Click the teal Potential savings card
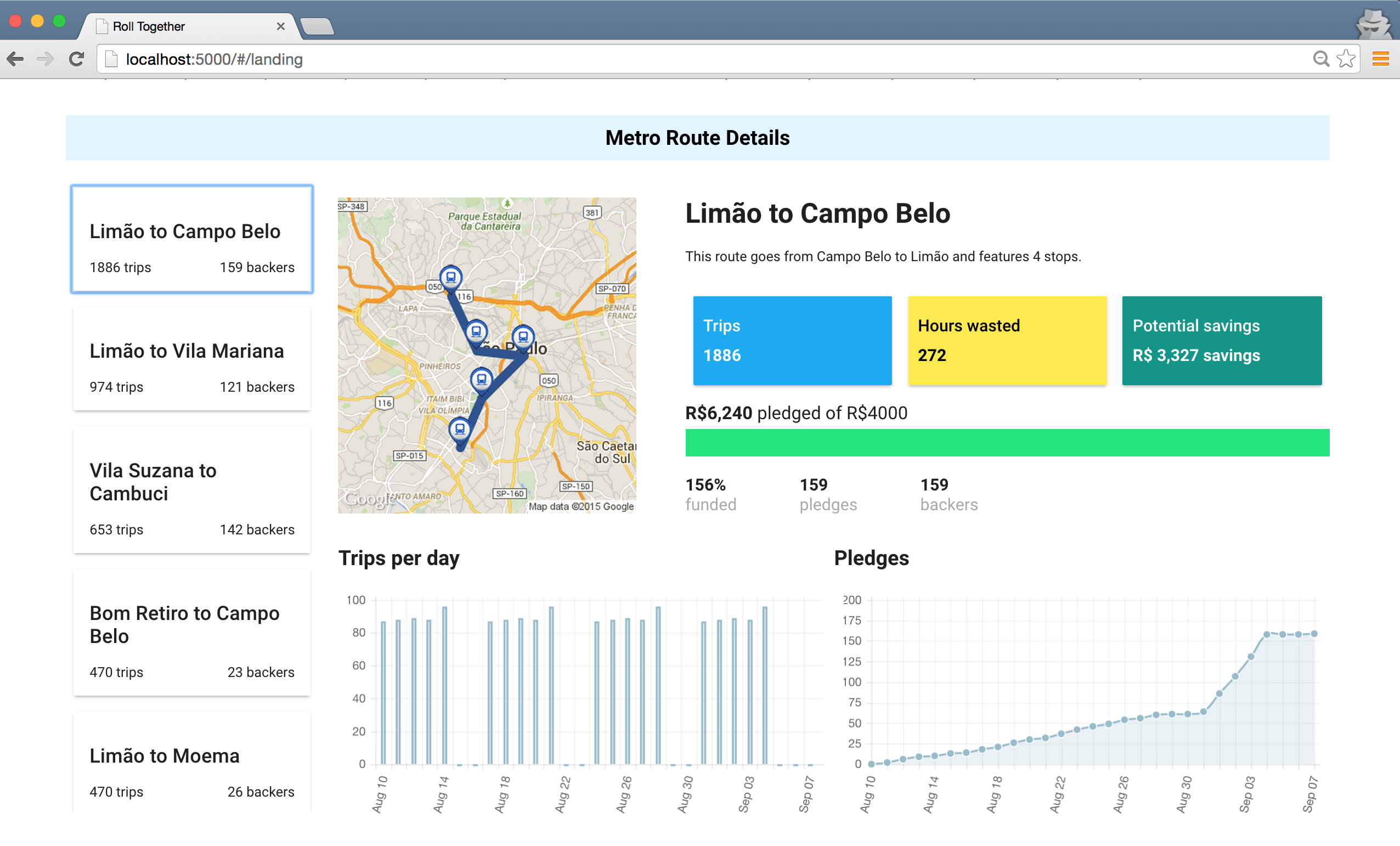The height and width of the screenshot is (846, 1400). [1222, 340]
